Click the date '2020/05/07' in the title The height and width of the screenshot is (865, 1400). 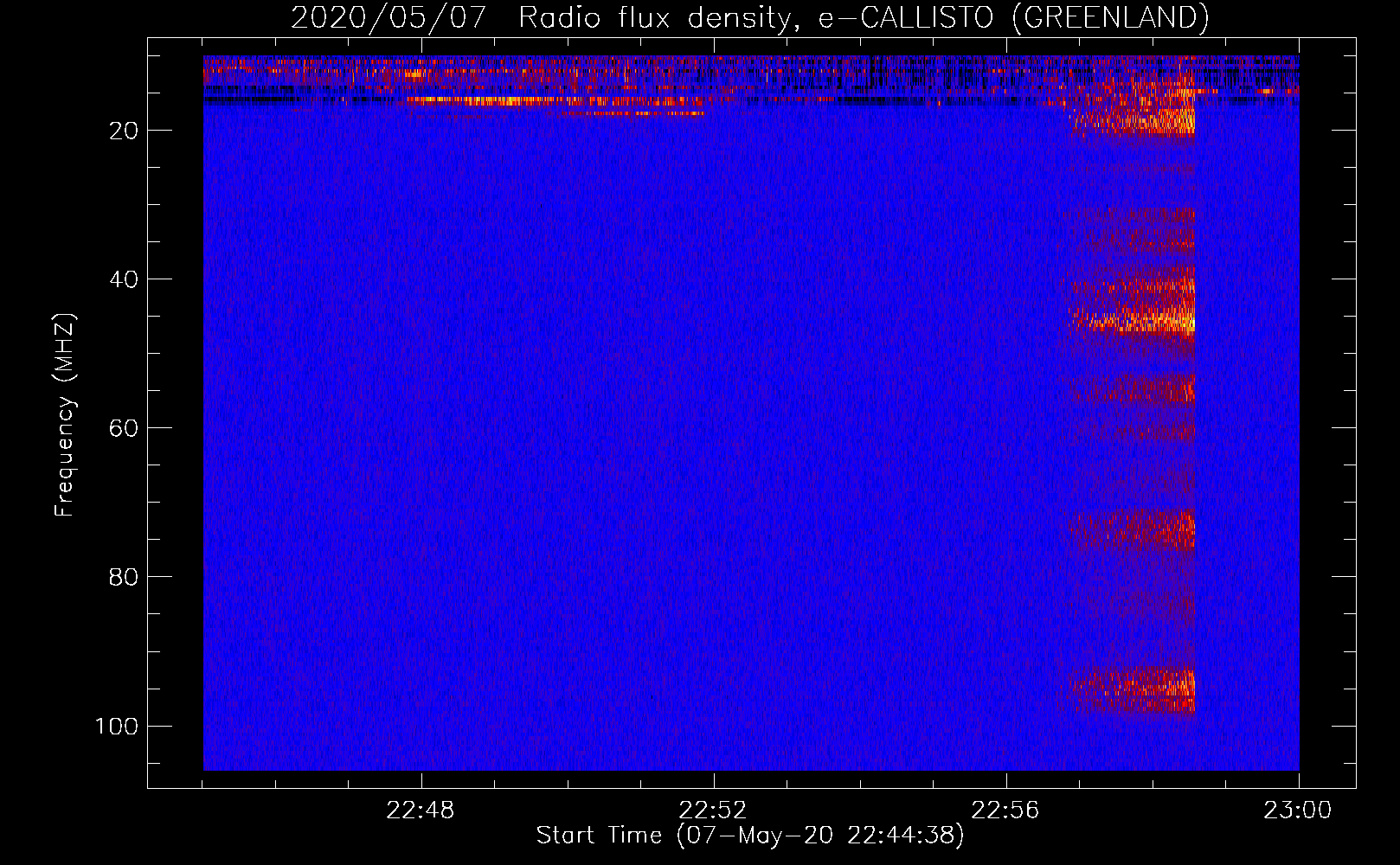coord(389,17)
